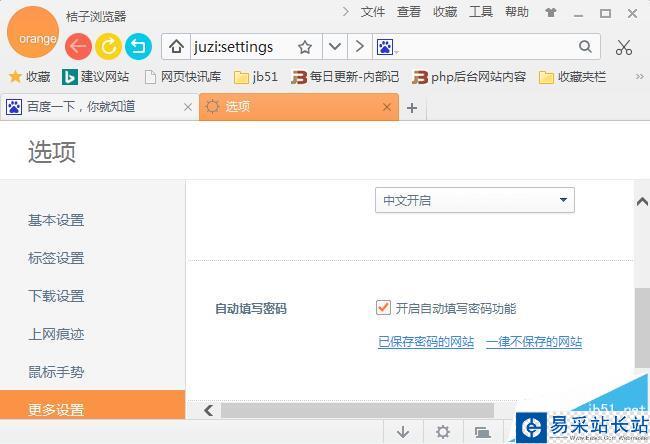Select 基本设置 in sidebar
Screen dimensions: 650x444
(x=56, y=220)
